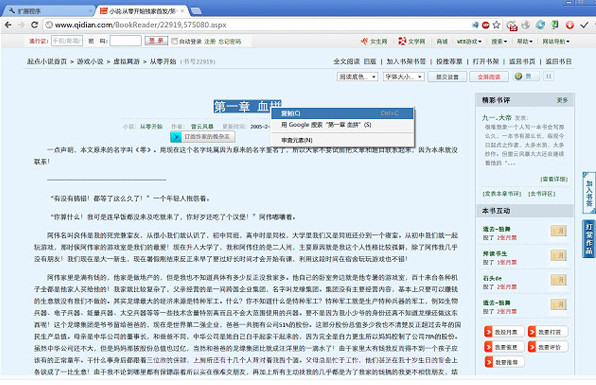Click the 文学网 icon link
596x385 pixels.
[x=412, y=41]
